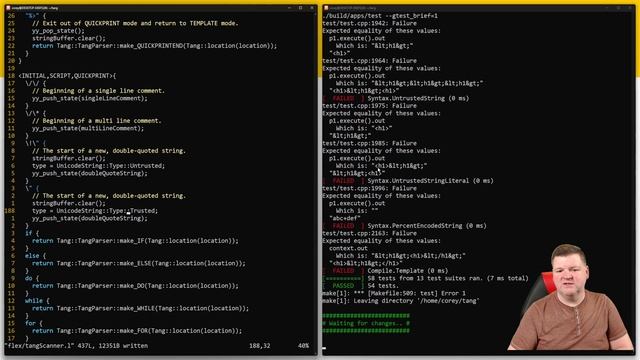Image resolution: width=640 pixels, height=360 pixels.
Task: Click 'make[1]: *** [Makefile:509: test] Error 1'
Action: tap(394, 293)
